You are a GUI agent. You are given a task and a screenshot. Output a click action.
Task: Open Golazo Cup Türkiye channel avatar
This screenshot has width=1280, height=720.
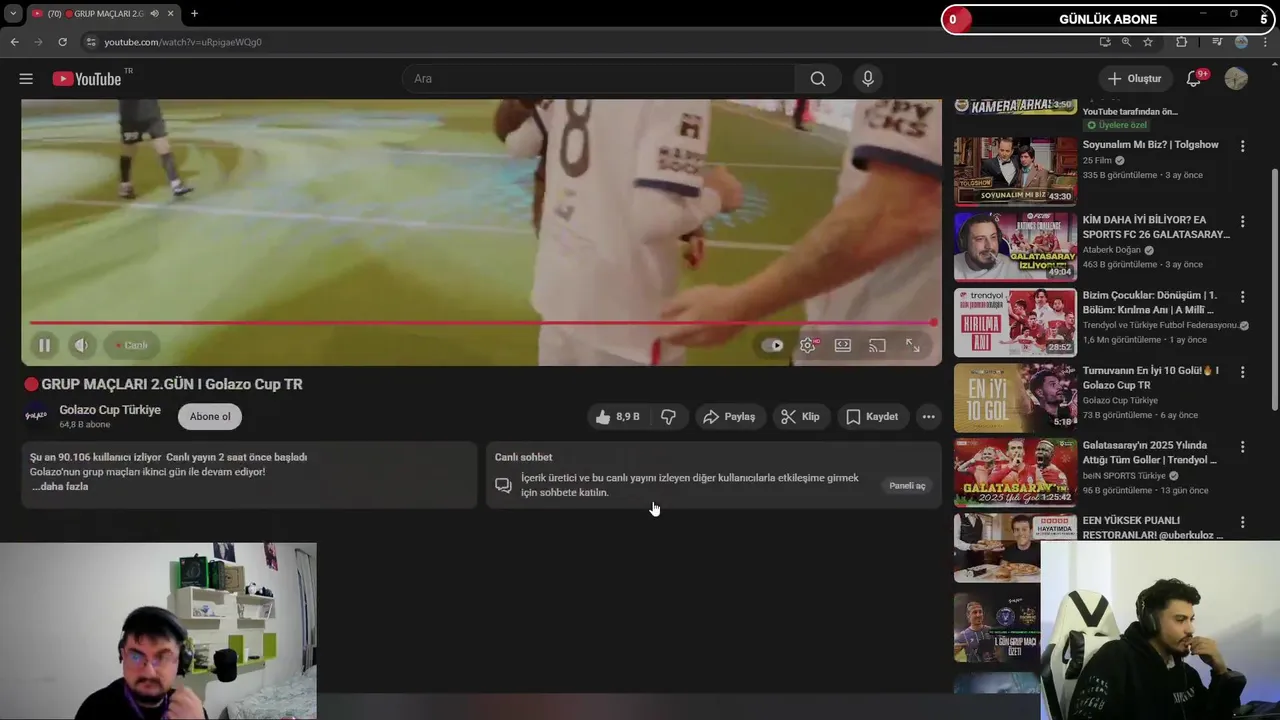click(x=36, y=416)
